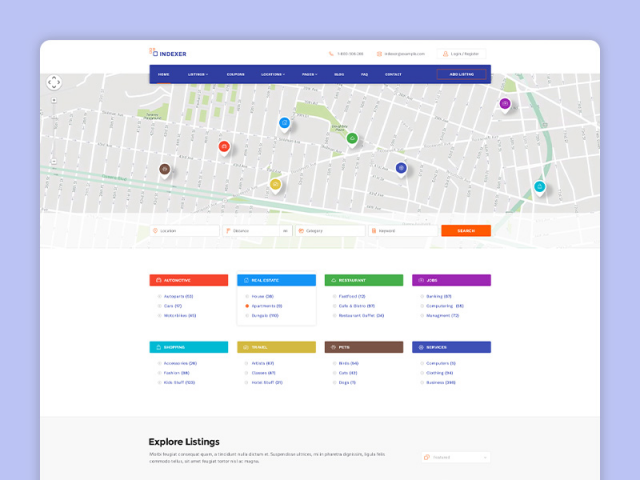Click the car icon in the Automotive header
This screenshot has height=480, width=640.
point(159,280)
